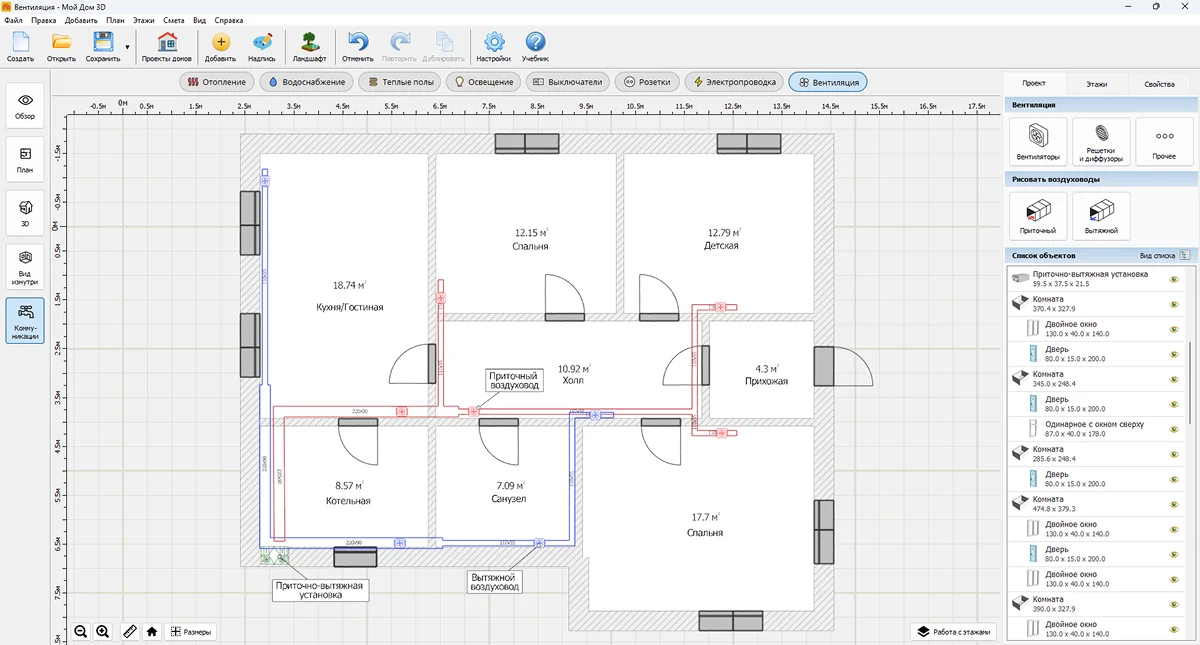Open the Ландшафт landscape tool
Viewport: 1200px width, 645px height.
[x=309, y=47]
